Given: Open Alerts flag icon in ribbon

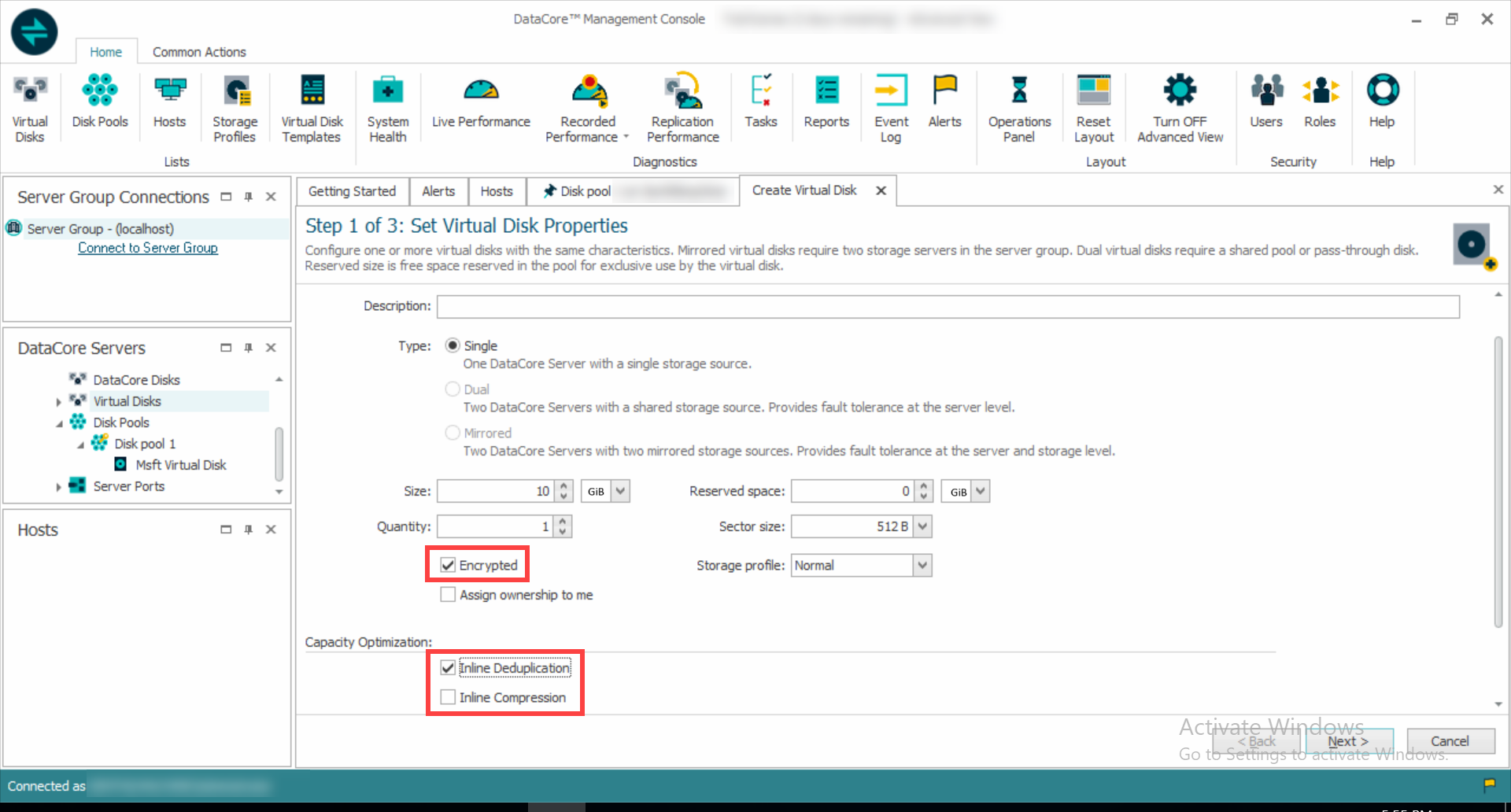Looking at the screenshot, I should [944, 101].
